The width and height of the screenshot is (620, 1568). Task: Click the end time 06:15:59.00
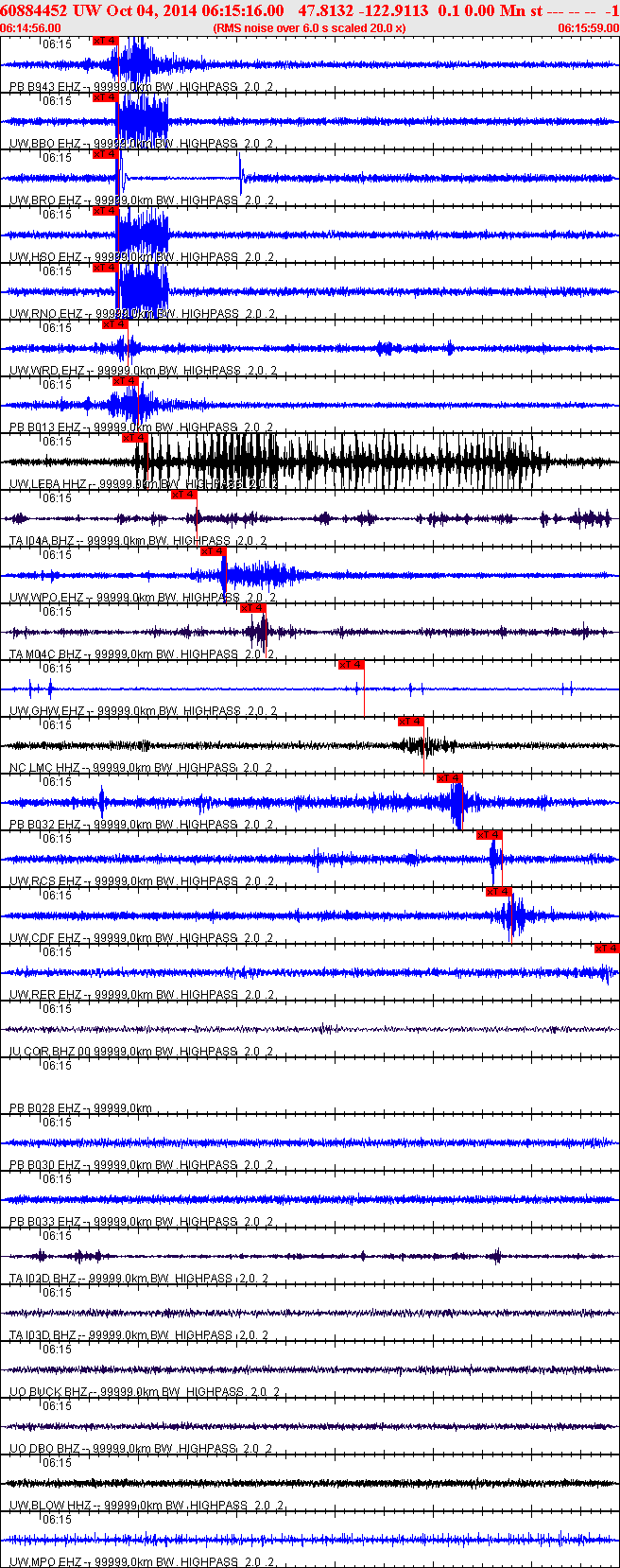[588, 28]
